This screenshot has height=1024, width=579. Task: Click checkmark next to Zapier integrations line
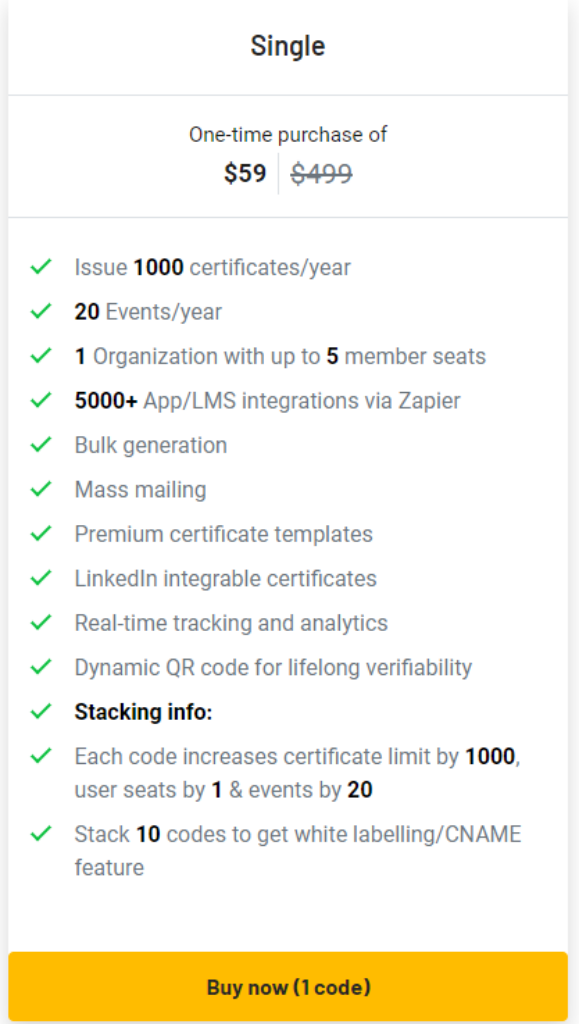click(41, 400)
